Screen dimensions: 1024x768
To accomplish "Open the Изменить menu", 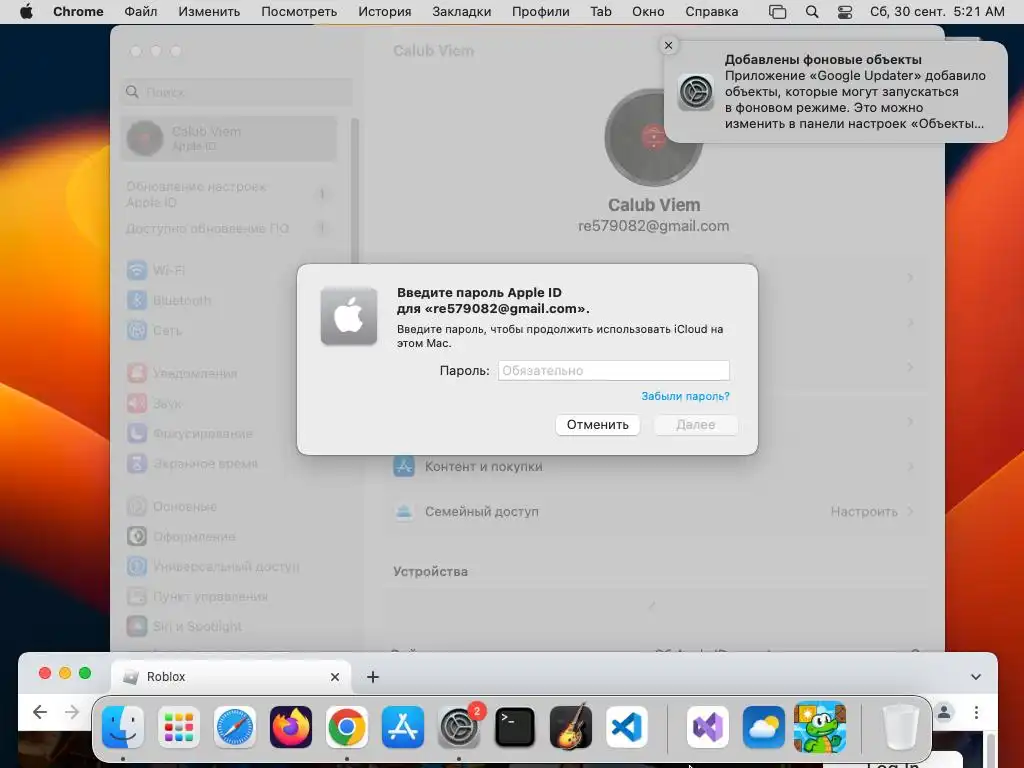I will (209, 12).
